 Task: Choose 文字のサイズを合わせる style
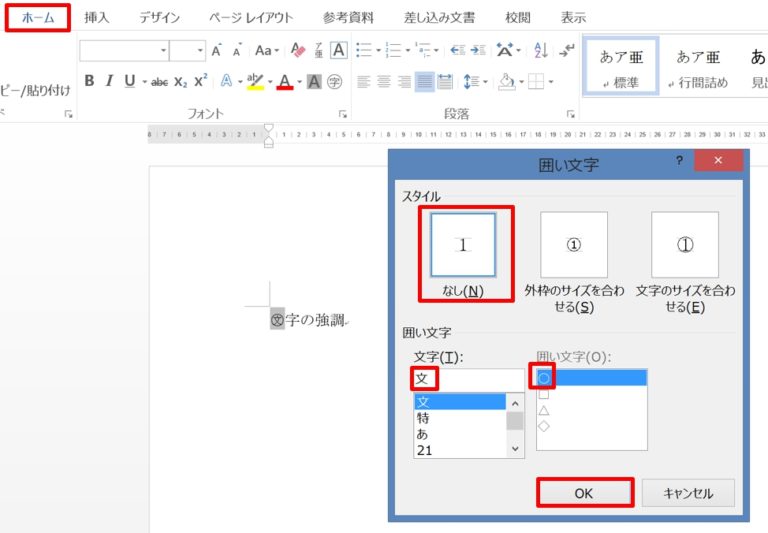(x=684, y=245)
